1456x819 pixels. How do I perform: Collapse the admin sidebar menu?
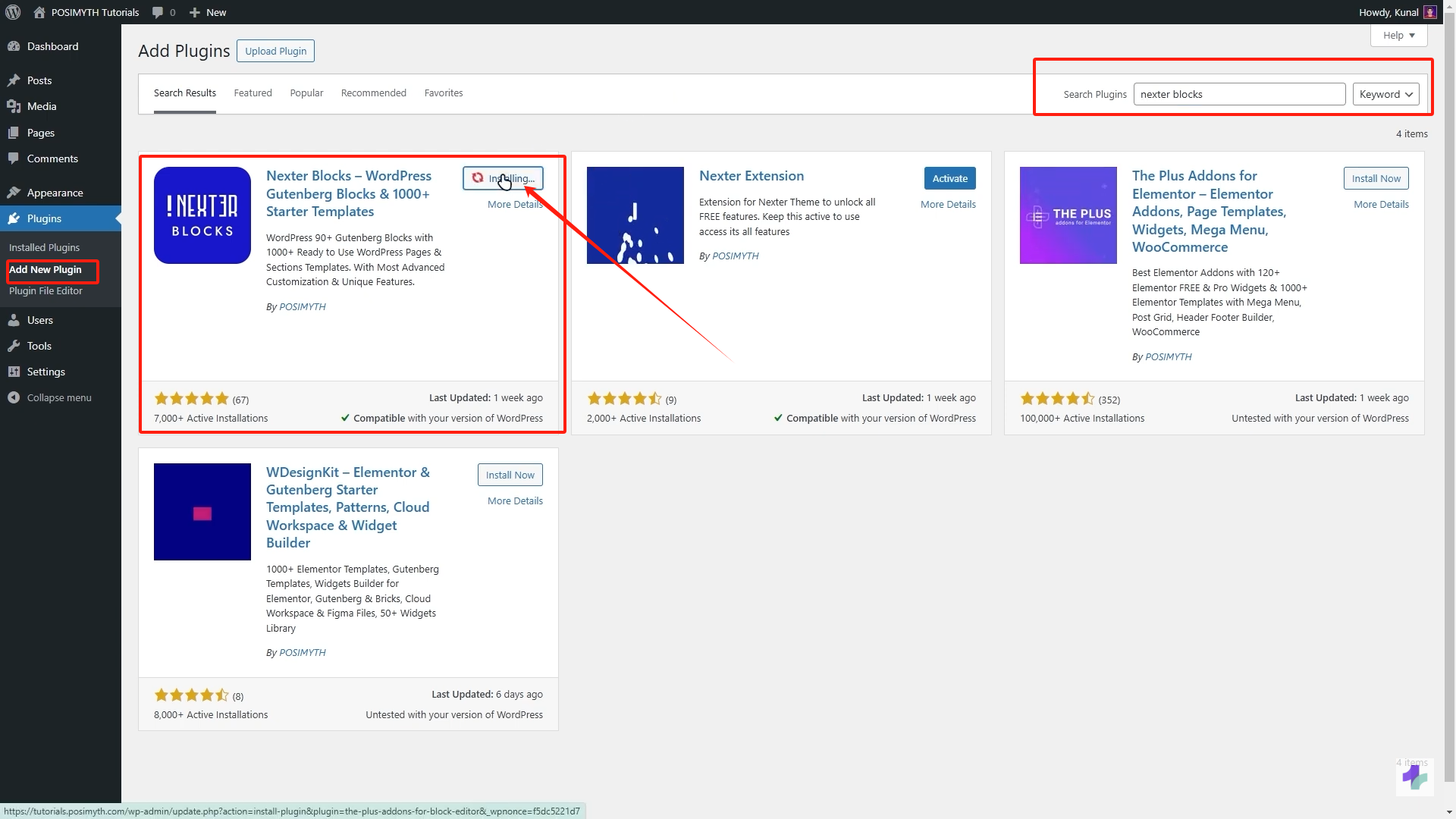tap(50, 397)
